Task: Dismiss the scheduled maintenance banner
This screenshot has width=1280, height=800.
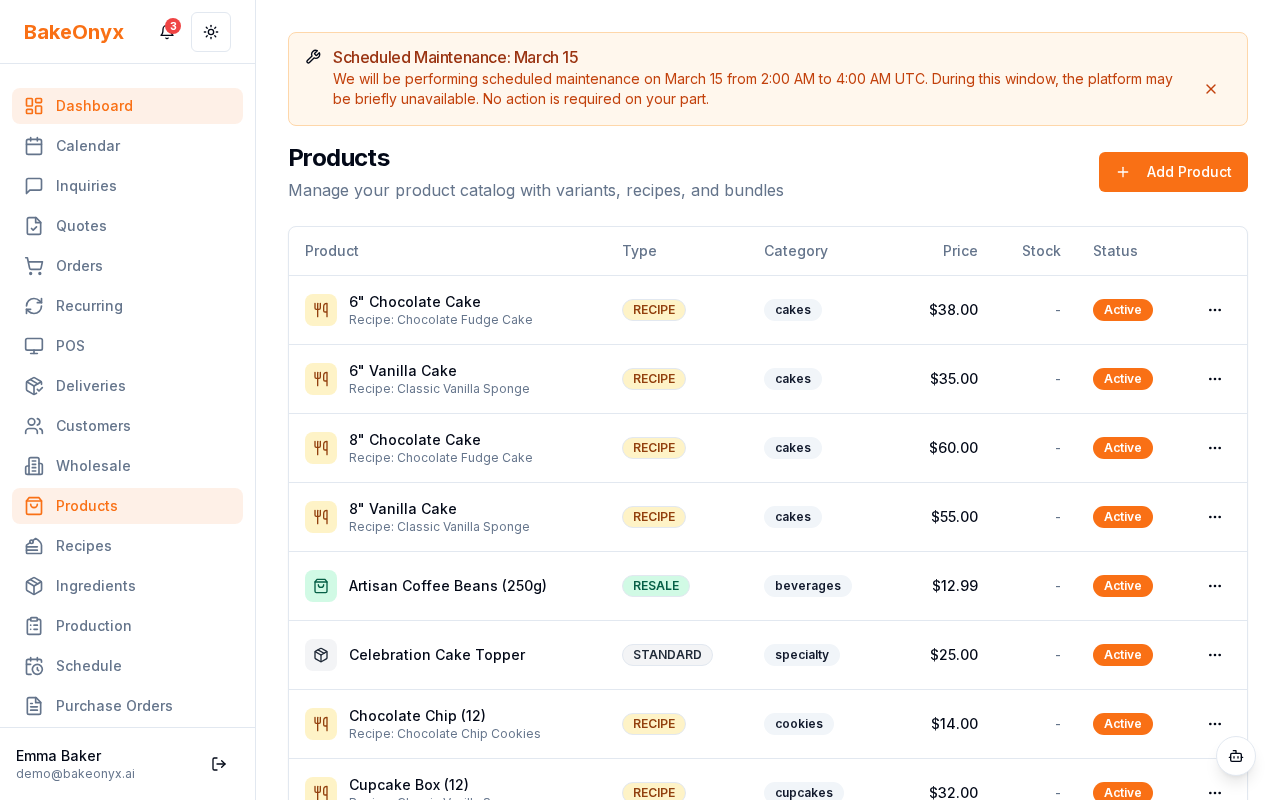Action: [1211, 89]
